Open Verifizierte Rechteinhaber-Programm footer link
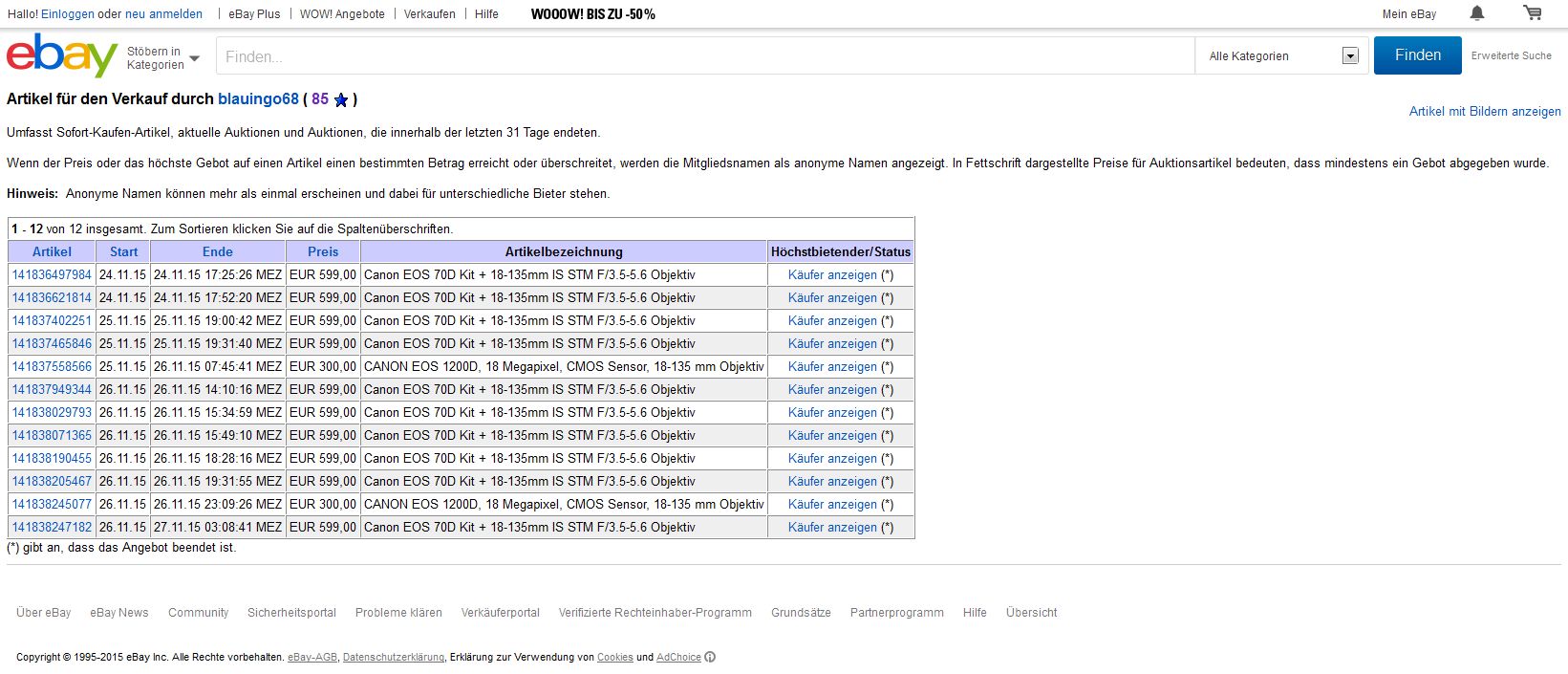Image resolution: width=1568 pixels, height=674 pixels. [x=655, y=613]
